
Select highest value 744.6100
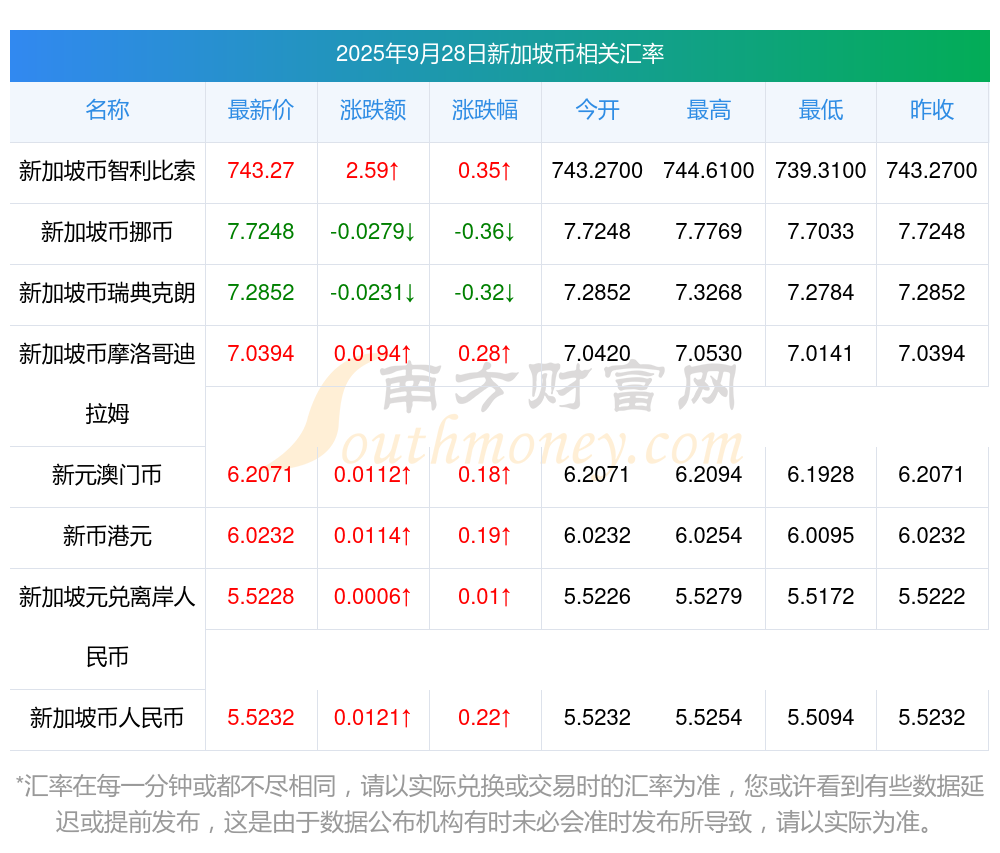click(x=709, y=171)
